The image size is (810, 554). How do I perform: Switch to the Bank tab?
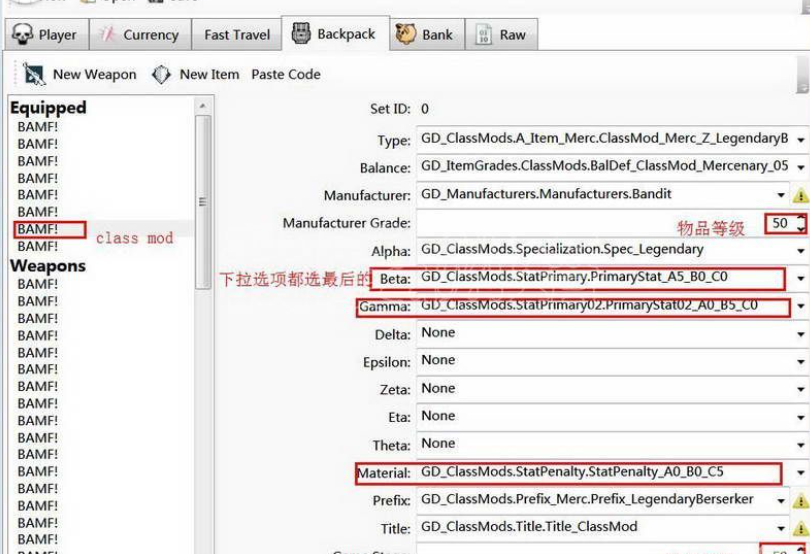click(437, 34)
